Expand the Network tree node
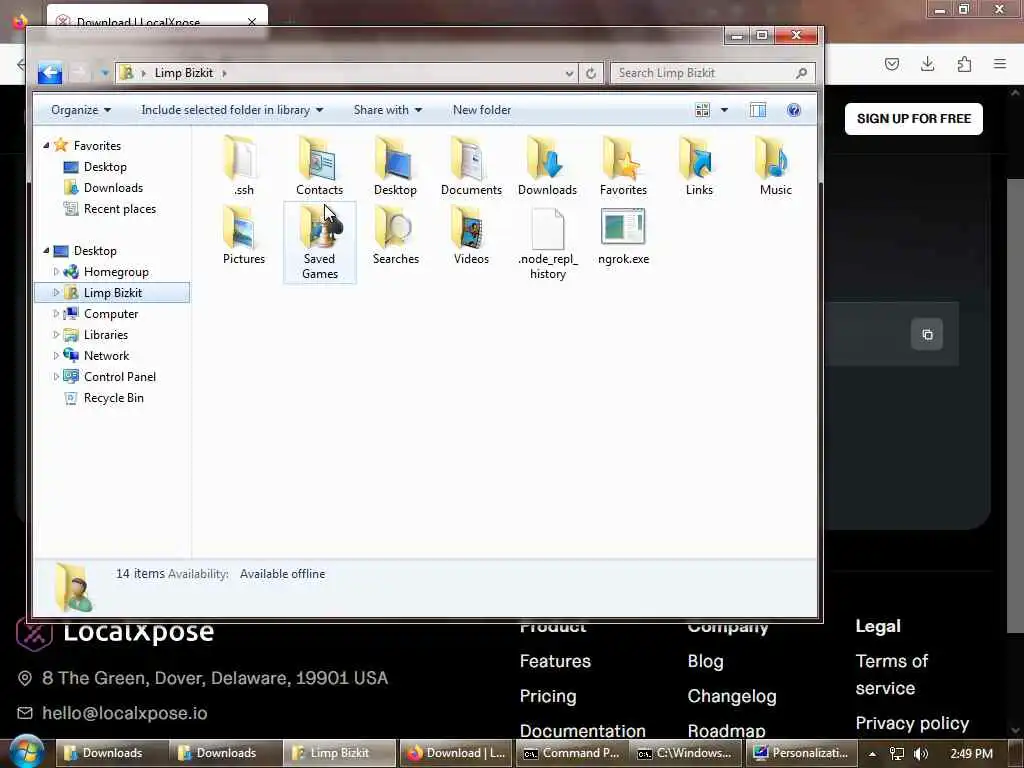 [x=56, y=355]
